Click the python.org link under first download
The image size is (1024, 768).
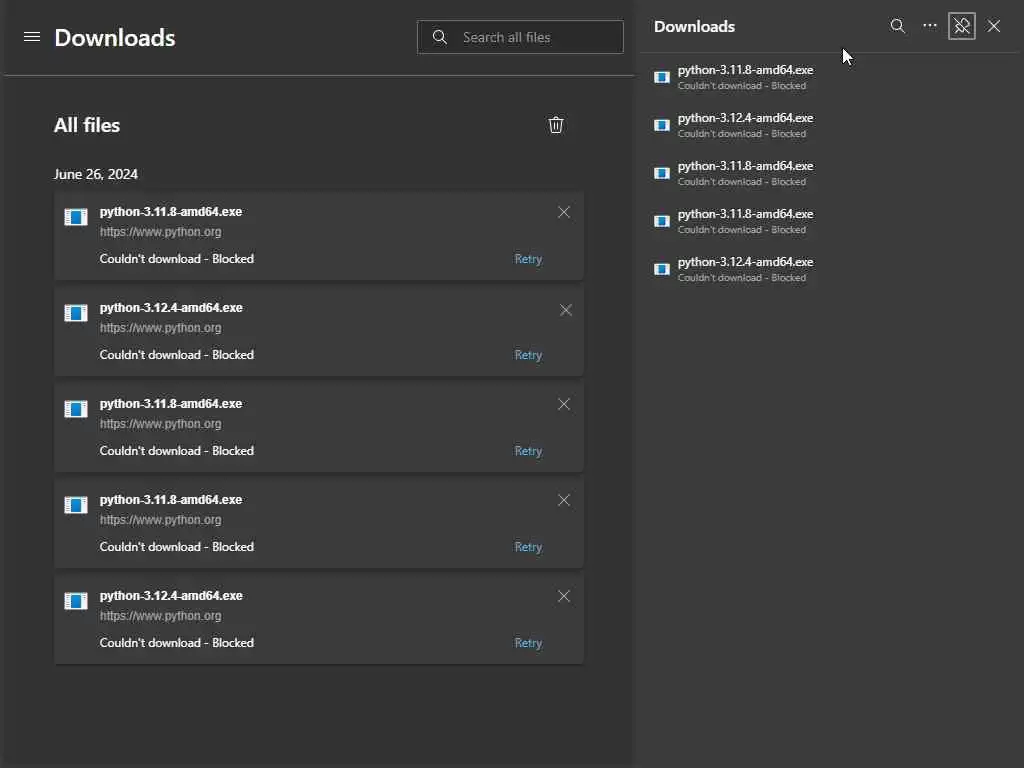[x=161, y=232]
